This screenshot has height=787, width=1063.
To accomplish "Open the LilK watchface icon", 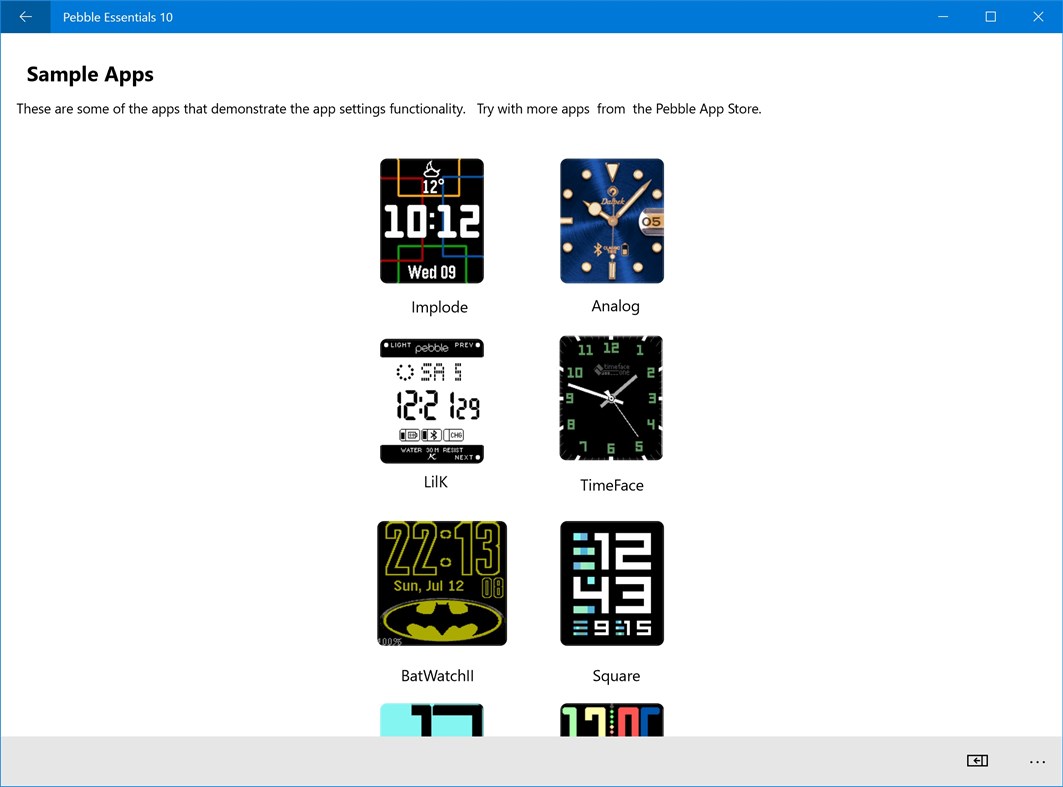I will coord(431,399).
